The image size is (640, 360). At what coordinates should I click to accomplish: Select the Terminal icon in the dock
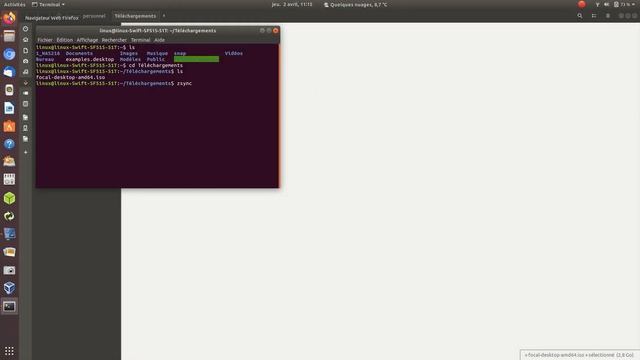click(x=9, y=306)
